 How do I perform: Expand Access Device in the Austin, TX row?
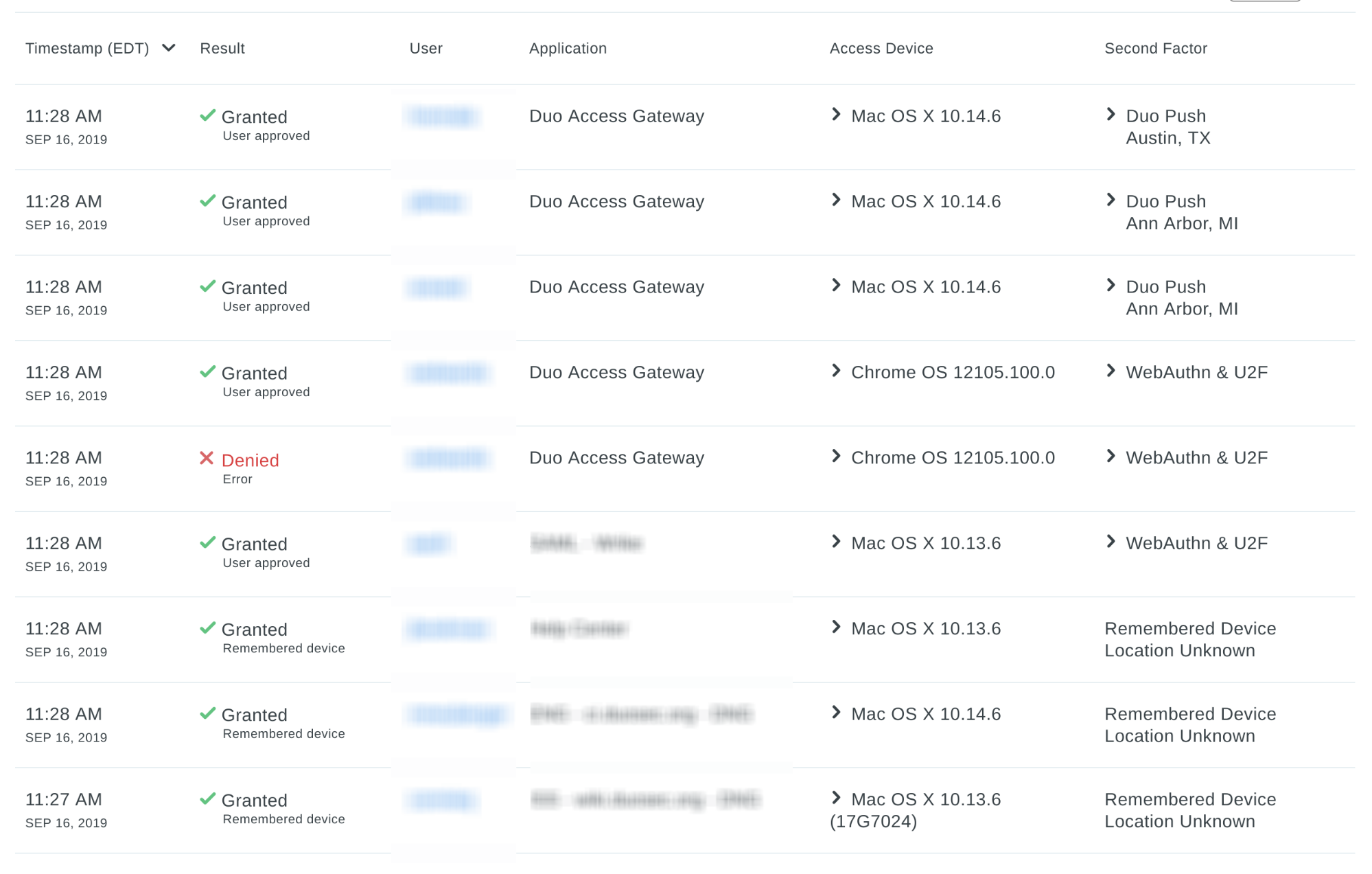836,114
